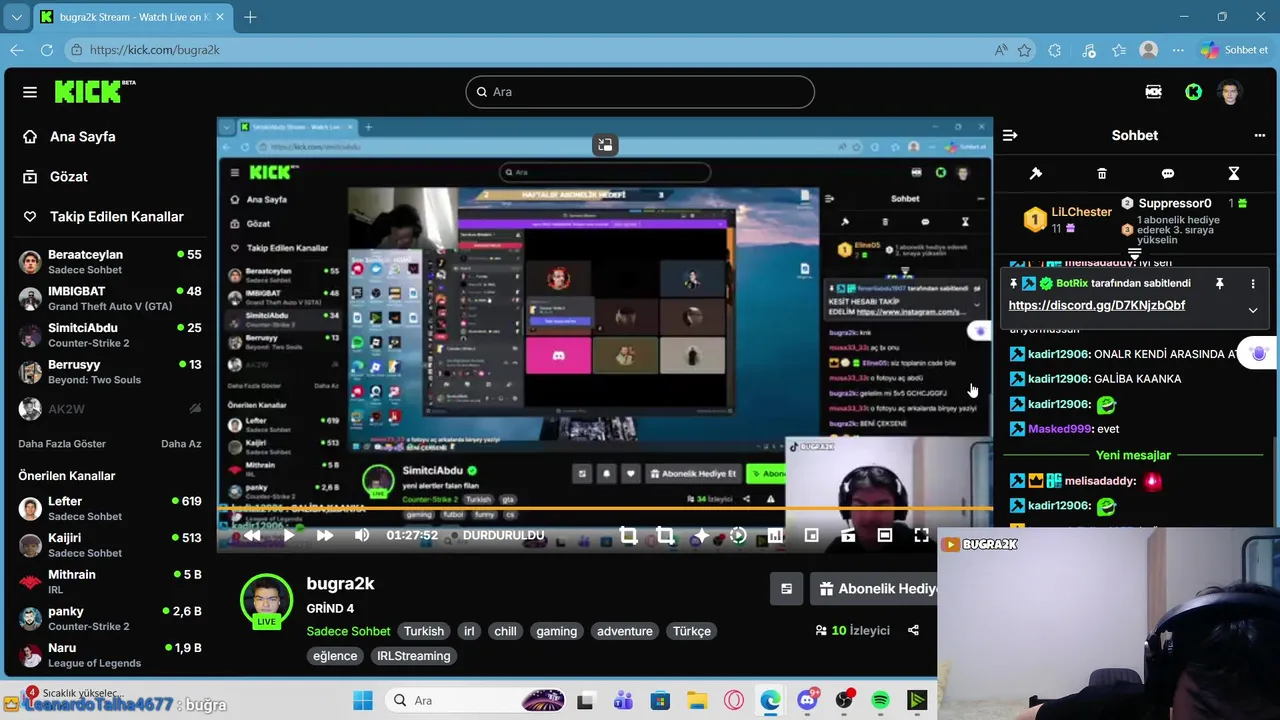1280x720 pixels.
Task: Open the recommended channel panky
Action: (110, 618)
